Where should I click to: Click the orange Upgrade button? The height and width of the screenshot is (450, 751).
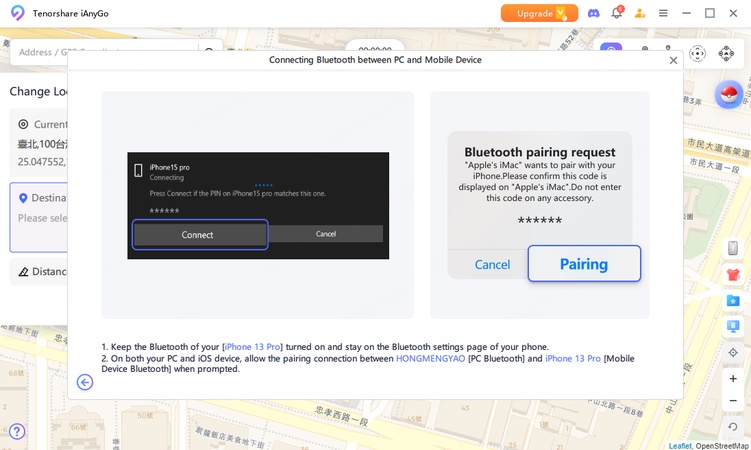(539, 13)
